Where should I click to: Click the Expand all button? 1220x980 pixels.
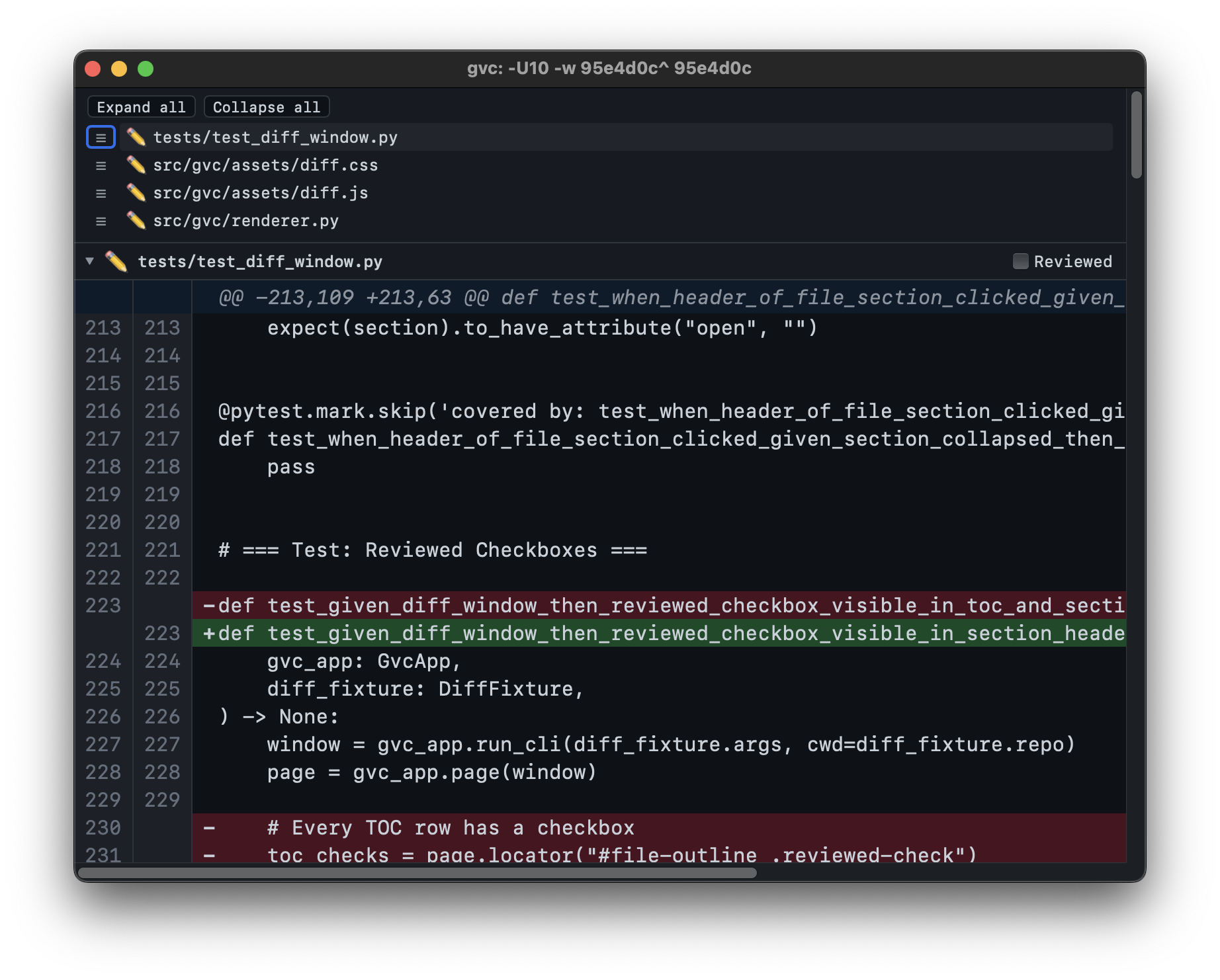point(141,107)
